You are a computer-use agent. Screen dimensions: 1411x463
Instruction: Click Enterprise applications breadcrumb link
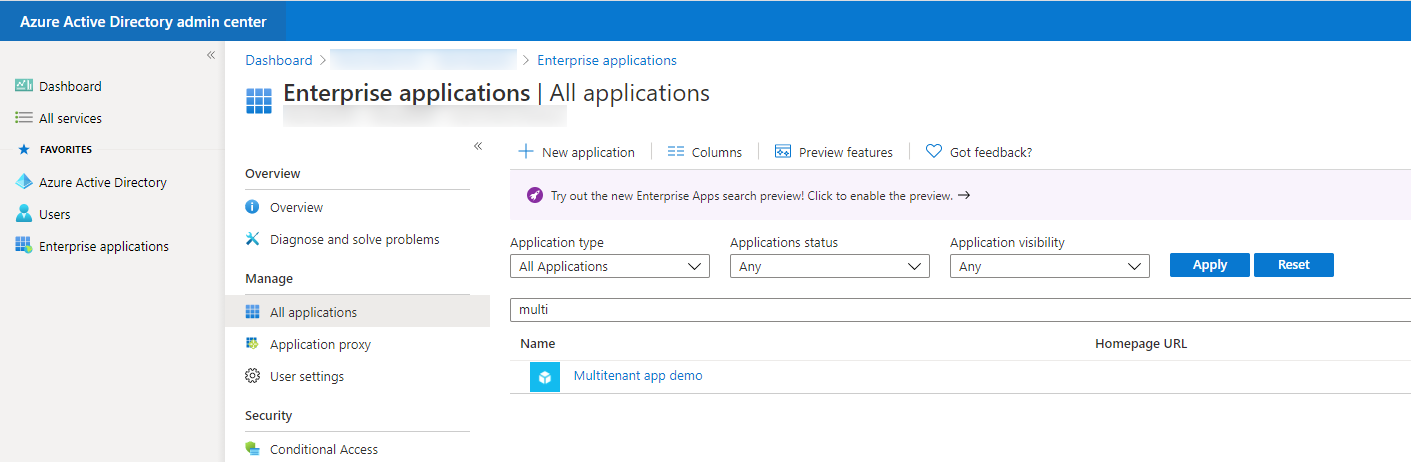coord(607,60)
